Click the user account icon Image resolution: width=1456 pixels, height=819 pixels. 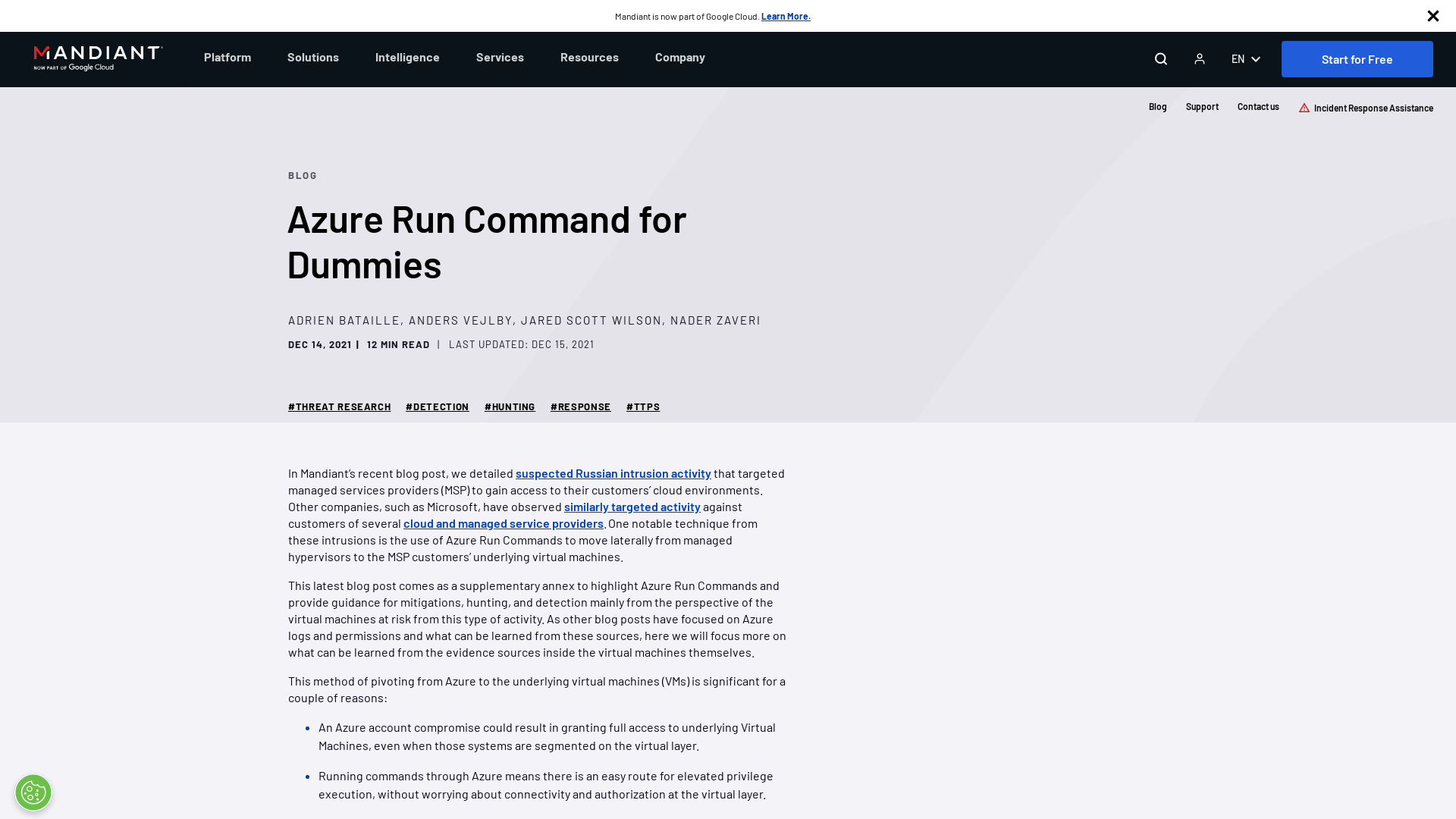pyautogui.click(x=1200, y=59)
